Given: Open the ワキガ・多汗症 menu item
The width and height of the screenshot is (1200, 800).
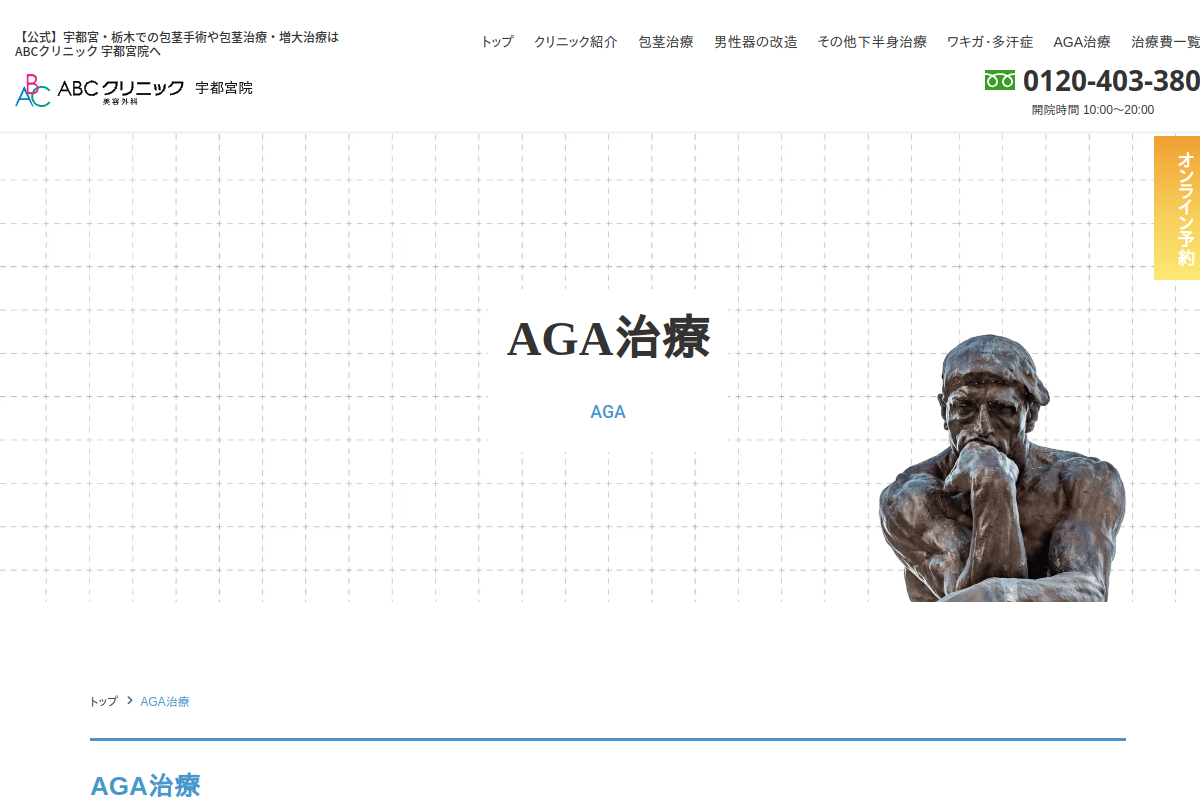Looking at the screenshot, I should pyautogui.click(x=990, y=42).
